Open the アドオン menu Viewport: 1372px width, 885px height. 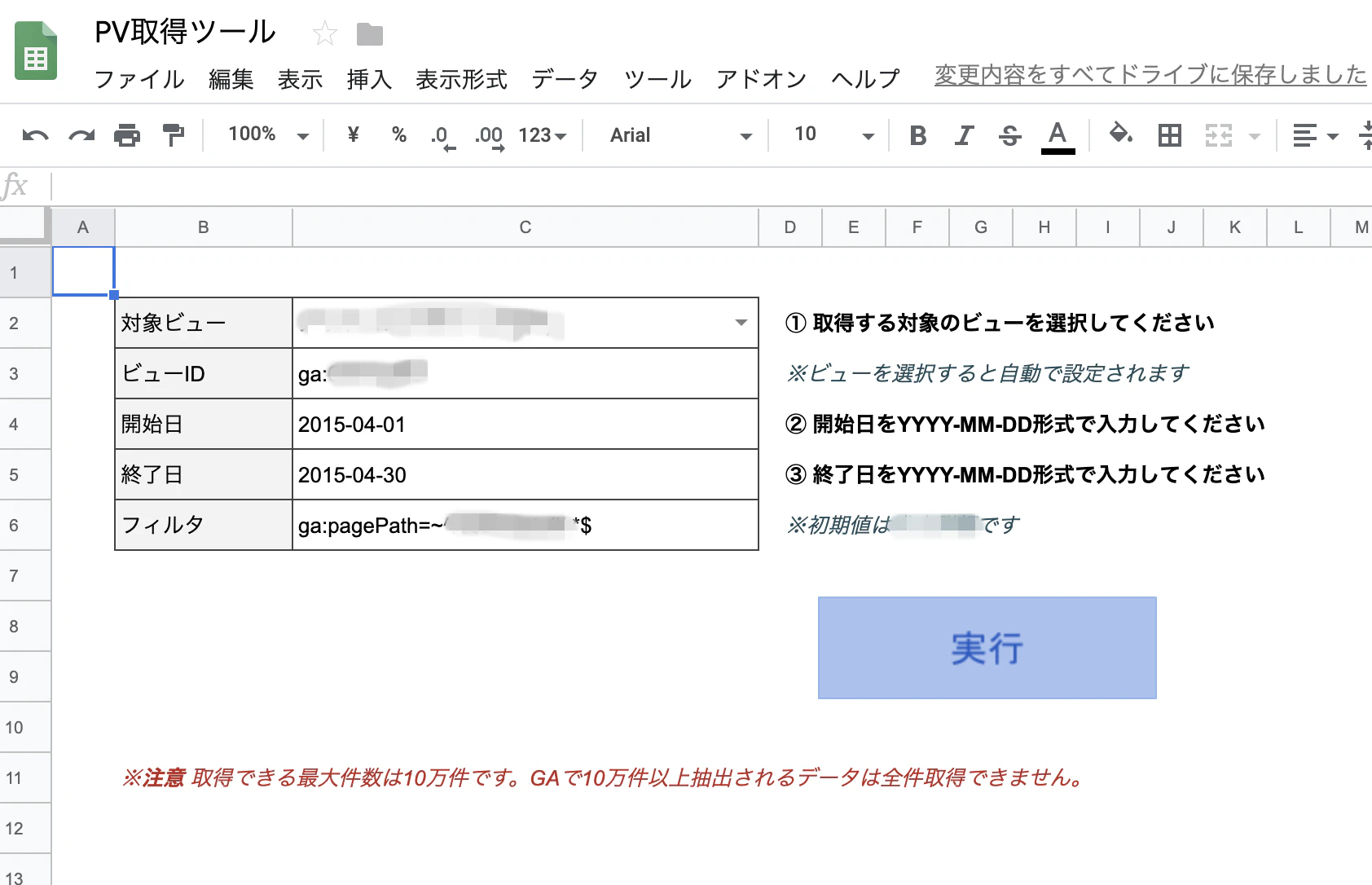click(x=761, y=79)
